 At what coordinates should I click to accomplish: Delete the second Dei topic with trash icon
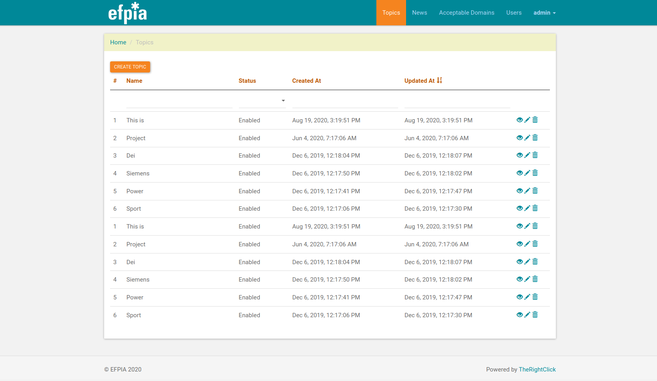pyautogui.click(x=535, y=262)
